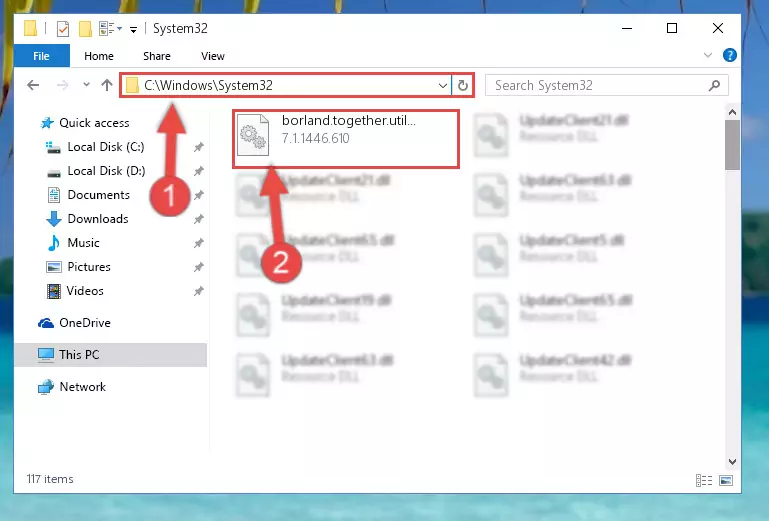Open Help with the blue question icon
Screen dimensions: 769x521
click(x=730, y=55)
